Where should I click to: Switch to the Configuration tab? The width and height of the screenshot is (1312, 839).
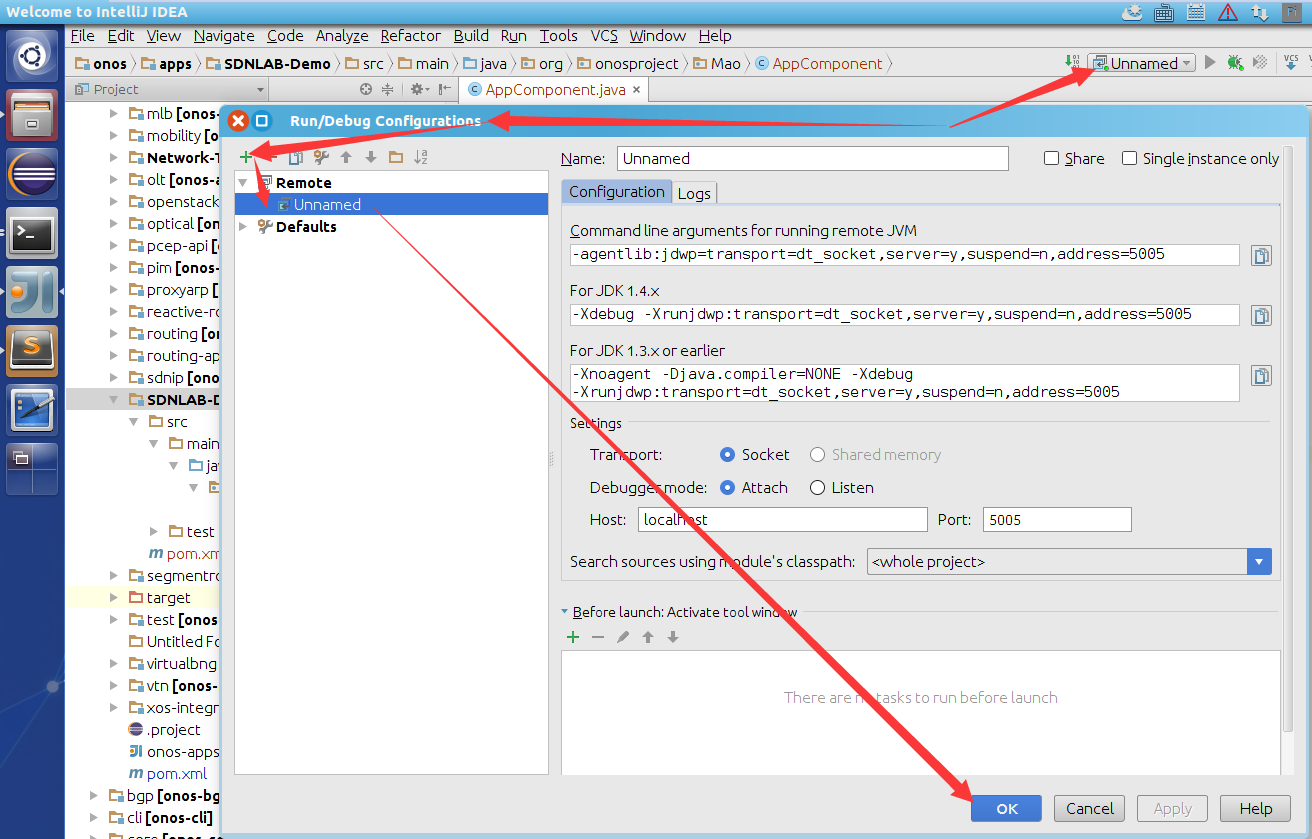[x=616, y=192]
